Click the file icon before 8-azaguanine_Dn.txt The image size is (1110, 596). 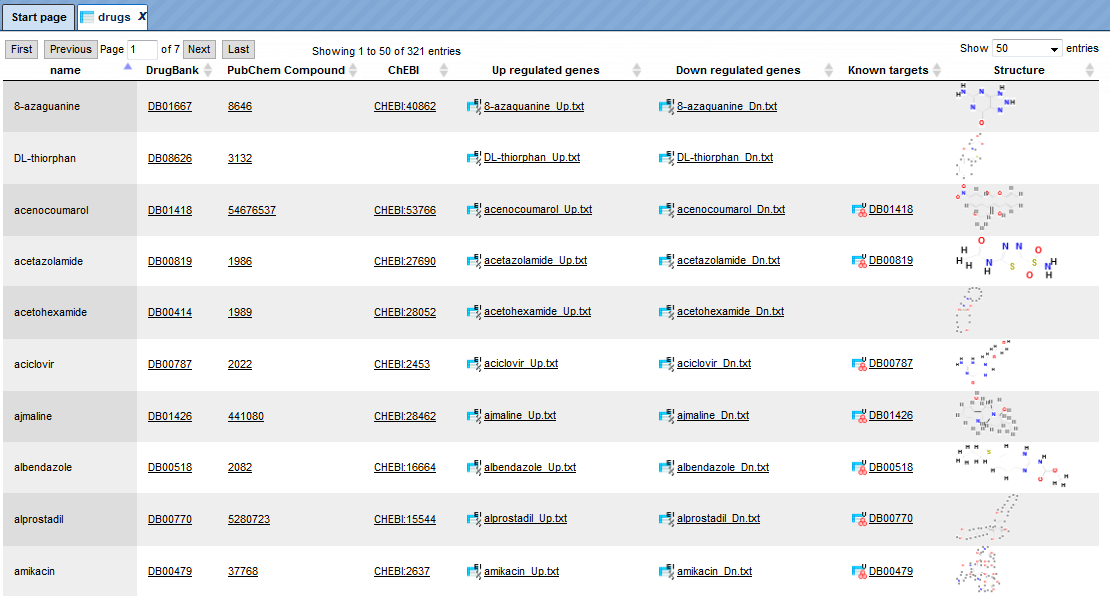pyautogui.click(x=666, y=106)
